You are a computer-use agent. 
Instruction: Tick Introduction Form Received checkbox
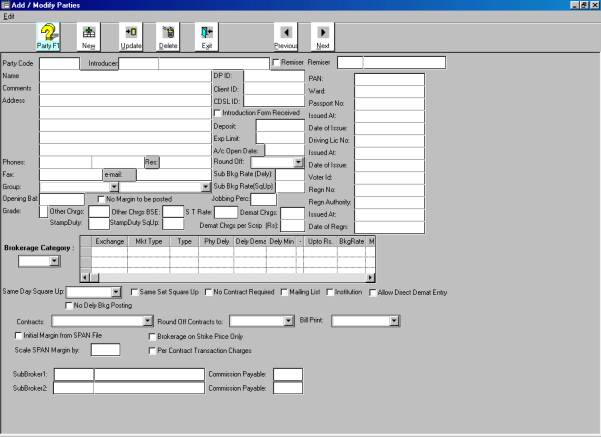point(218,113)
